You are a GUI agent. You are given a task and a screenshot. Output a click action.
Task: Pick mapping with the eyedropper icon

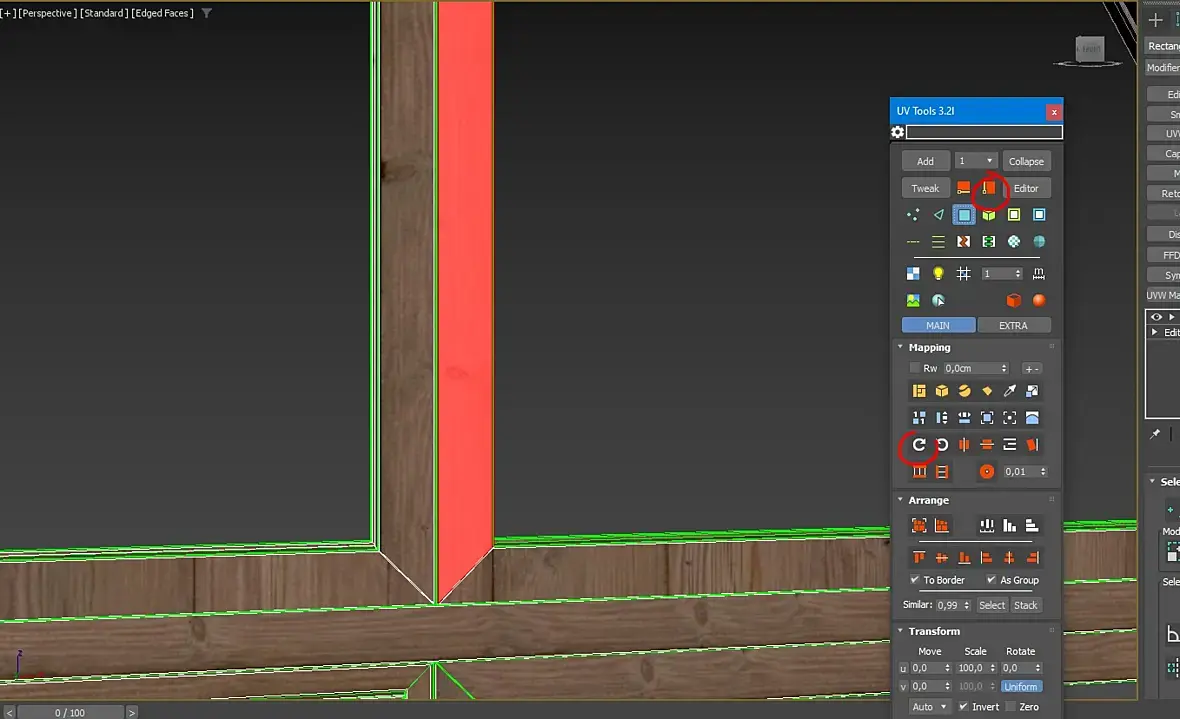click(x=1010, y=391)
